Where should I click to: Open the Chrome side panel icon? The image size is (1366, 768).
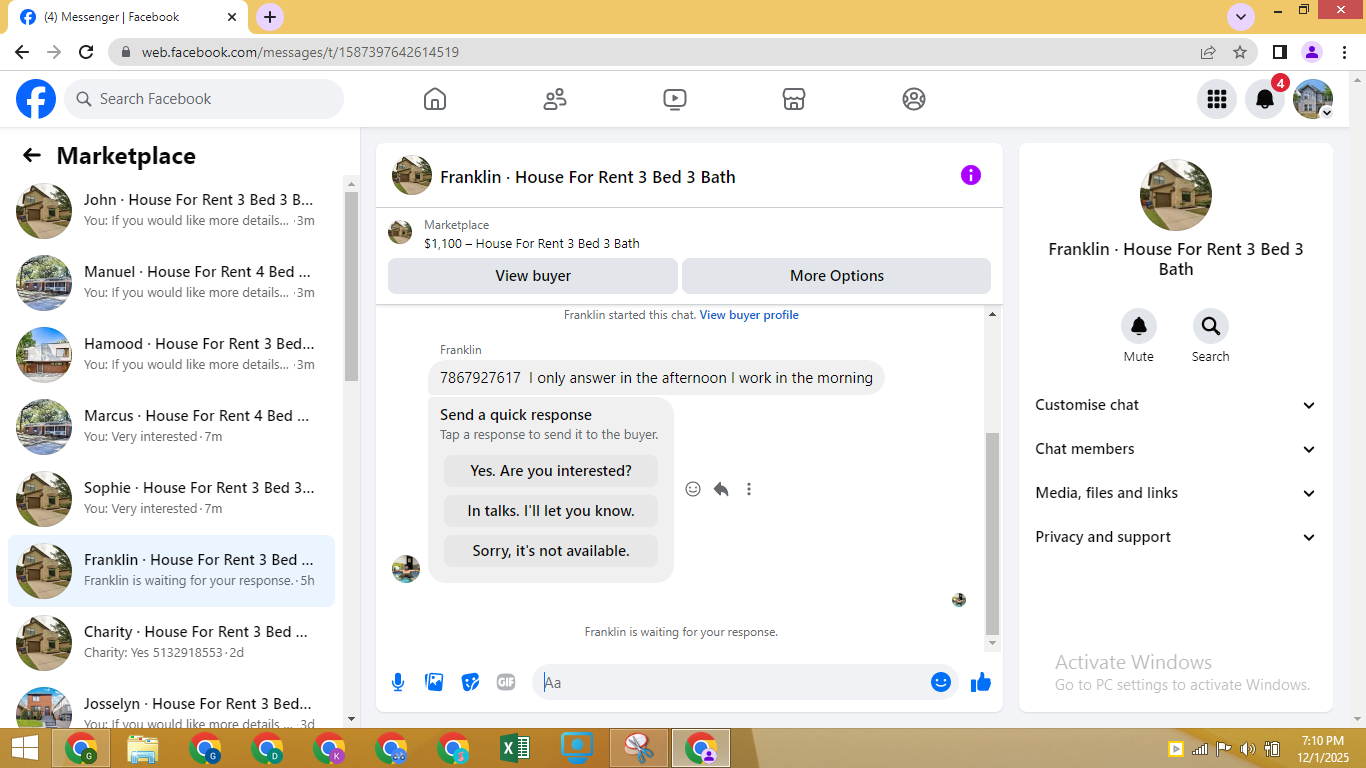point(1279,52)
